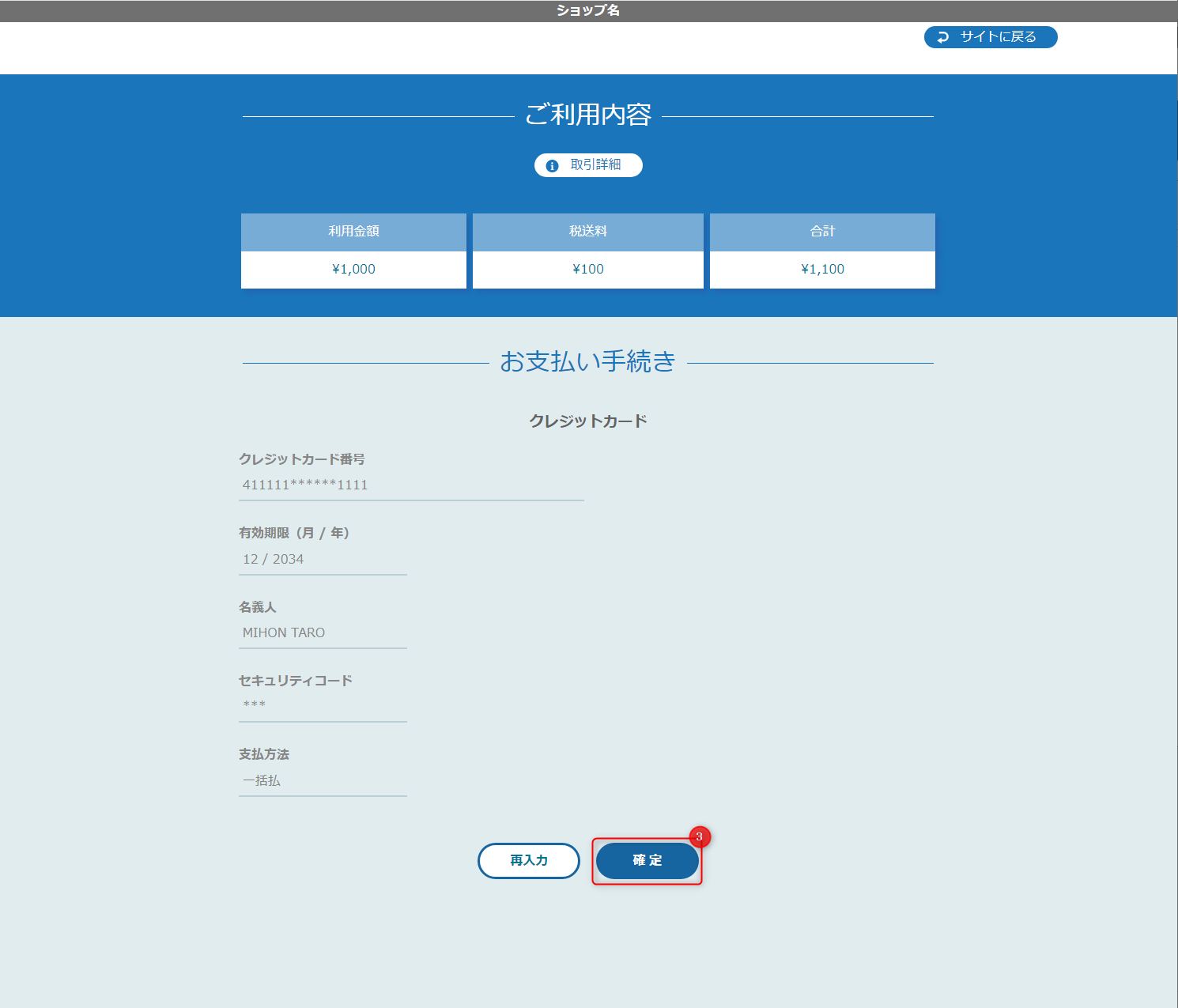Open the 支払方法 payment method selector
Viewport: 1178px width, 1008px height.
tap(323, 780)
